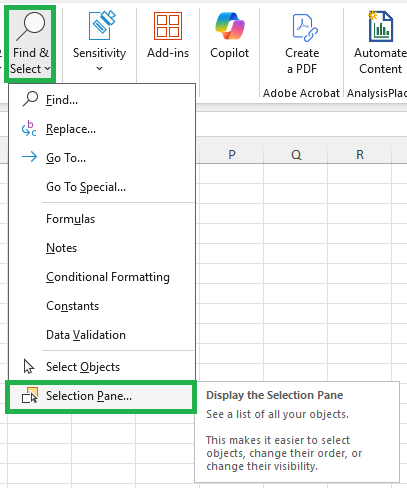Screen dimensions: 407x488
Task: Choose Find... from the menu
Action: 102,100
